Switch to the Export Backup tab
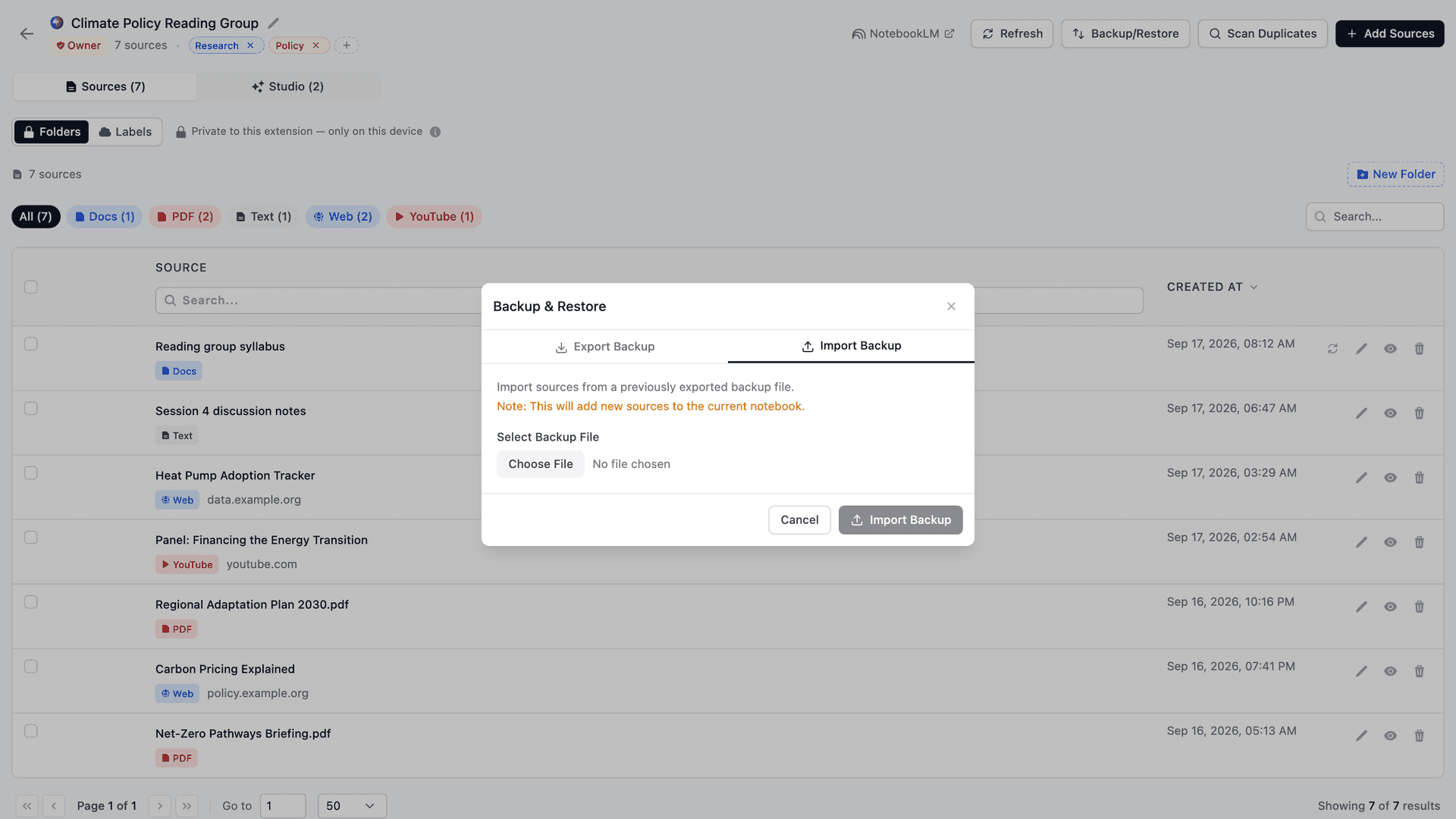 click(604, 347)
